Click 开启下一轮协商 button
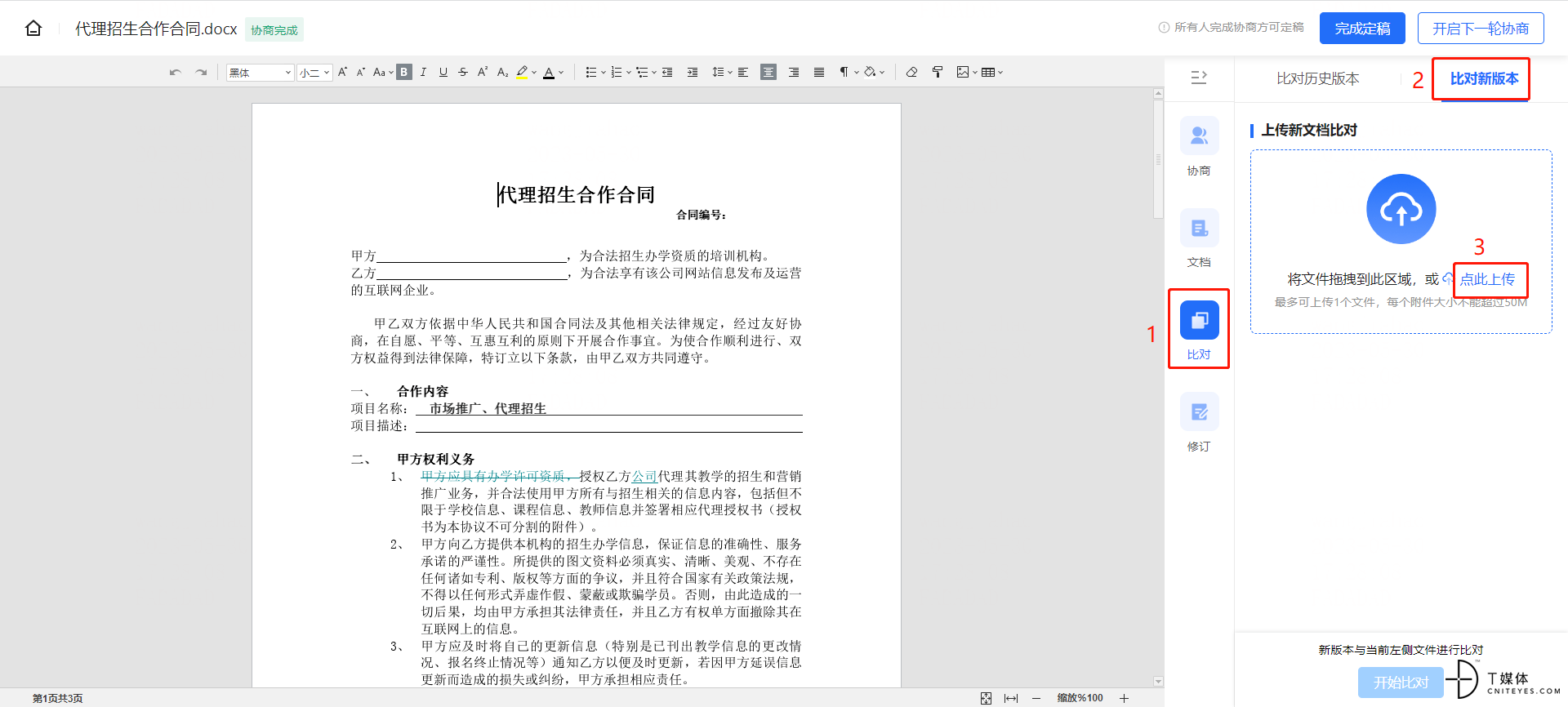The width and height of the screenshot is (1568, 707). pos(1481,29)
